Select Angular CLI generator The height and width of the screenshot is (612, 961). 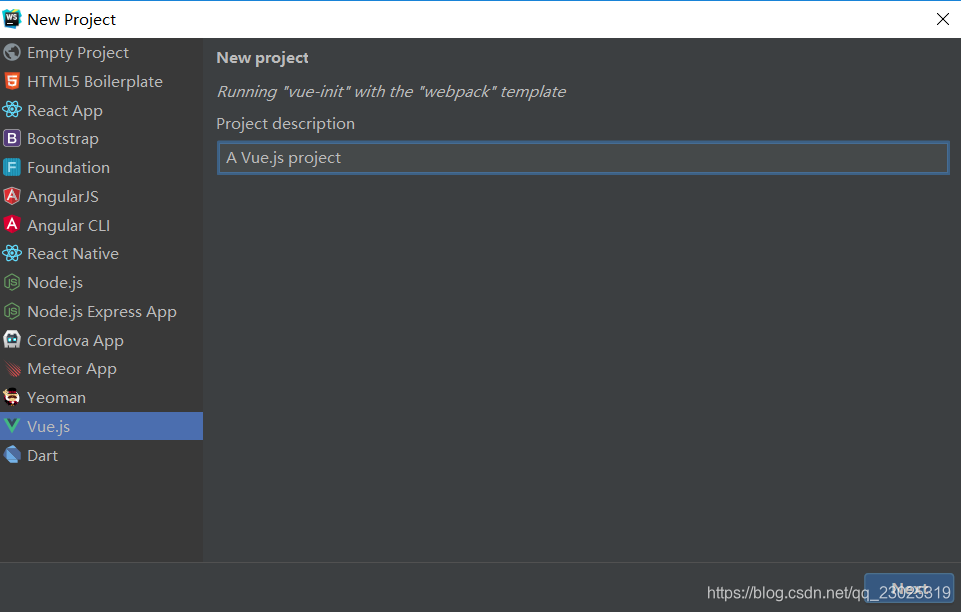click(x=101, y=225)
